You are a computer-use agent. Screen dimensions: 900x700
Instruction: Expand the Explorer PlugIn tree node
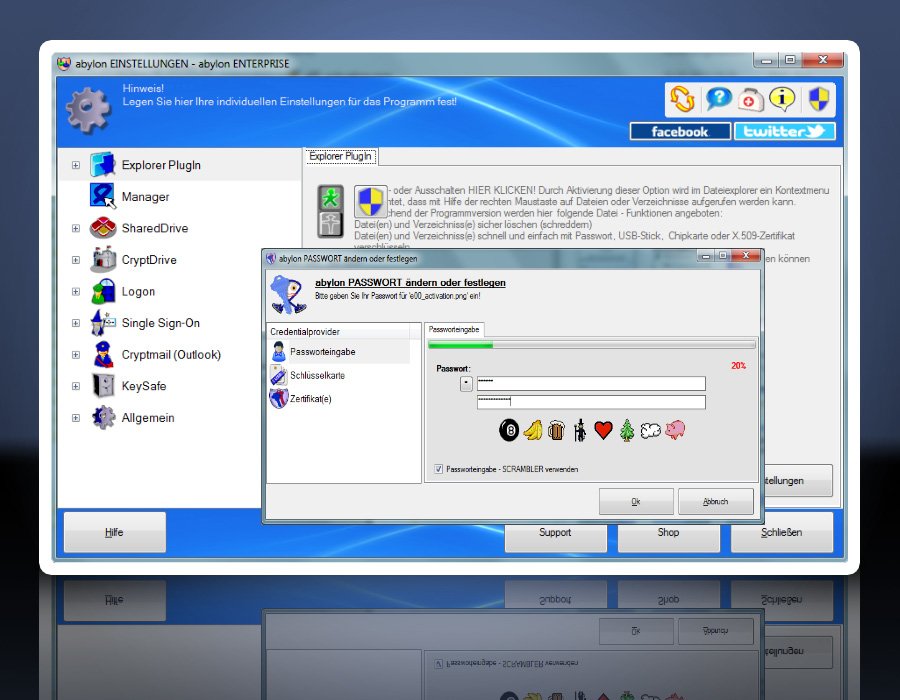coord(76,165)
